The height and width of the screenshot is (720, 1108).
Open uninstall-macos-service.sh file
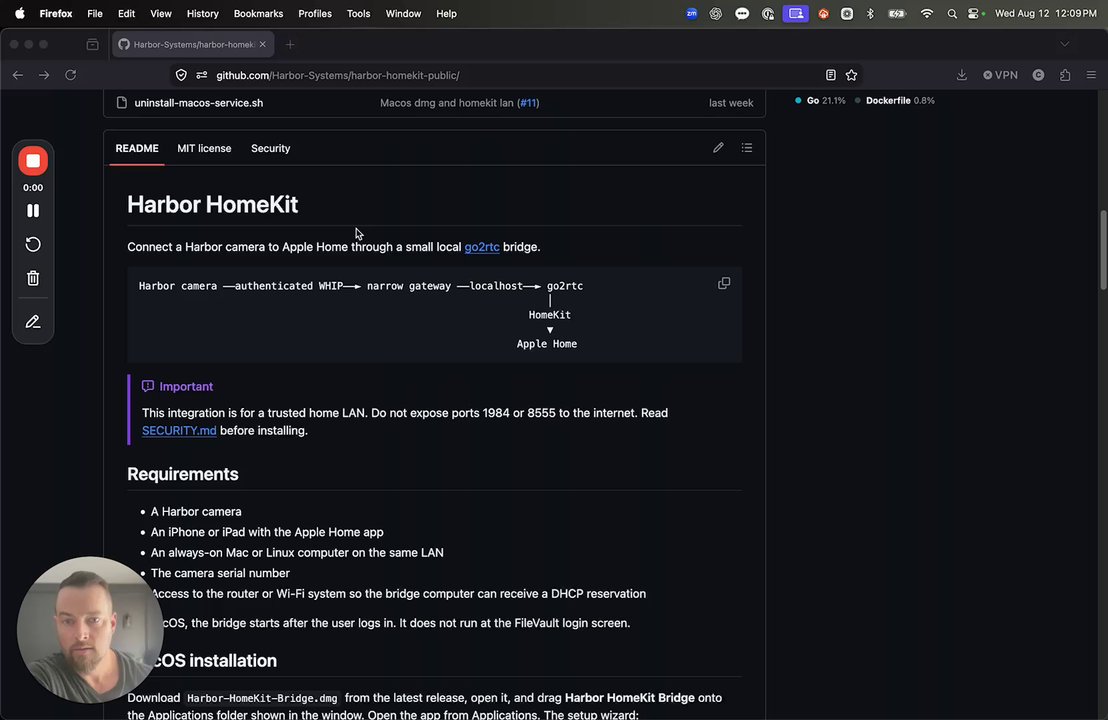coord(199,103)
